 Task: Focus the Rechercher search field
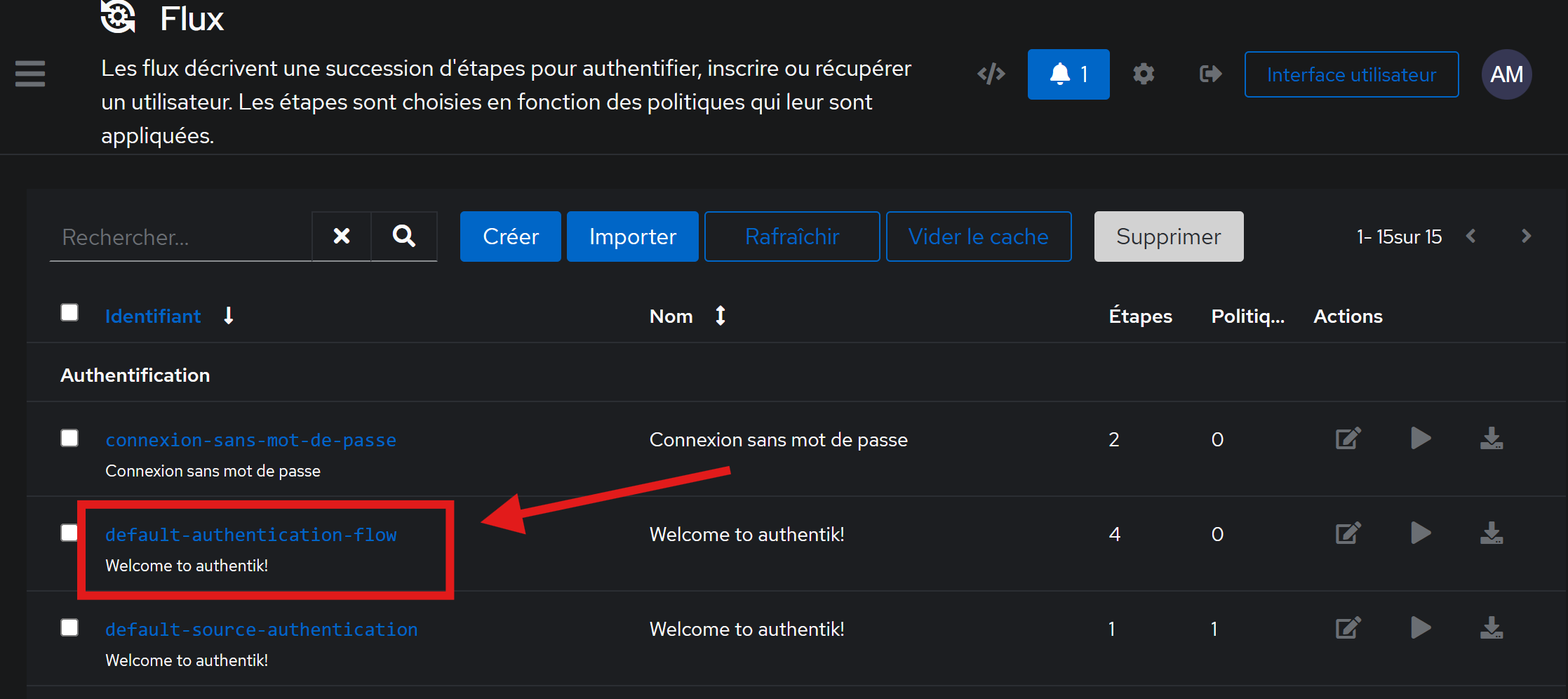coord(180,237)
